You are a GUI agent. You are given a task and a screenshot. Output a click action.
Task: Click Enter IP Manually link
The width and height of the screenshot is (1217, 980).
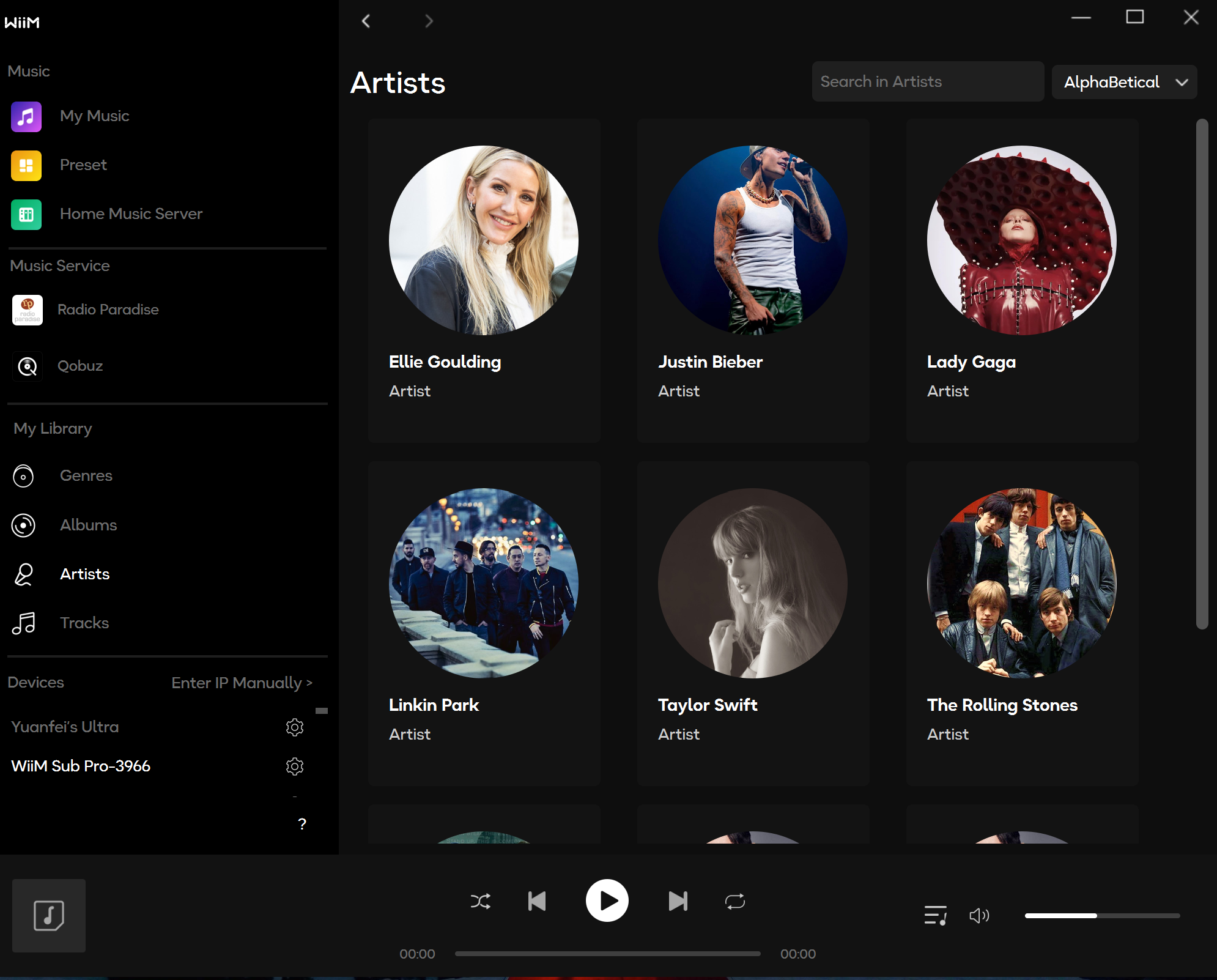[242, 683]
